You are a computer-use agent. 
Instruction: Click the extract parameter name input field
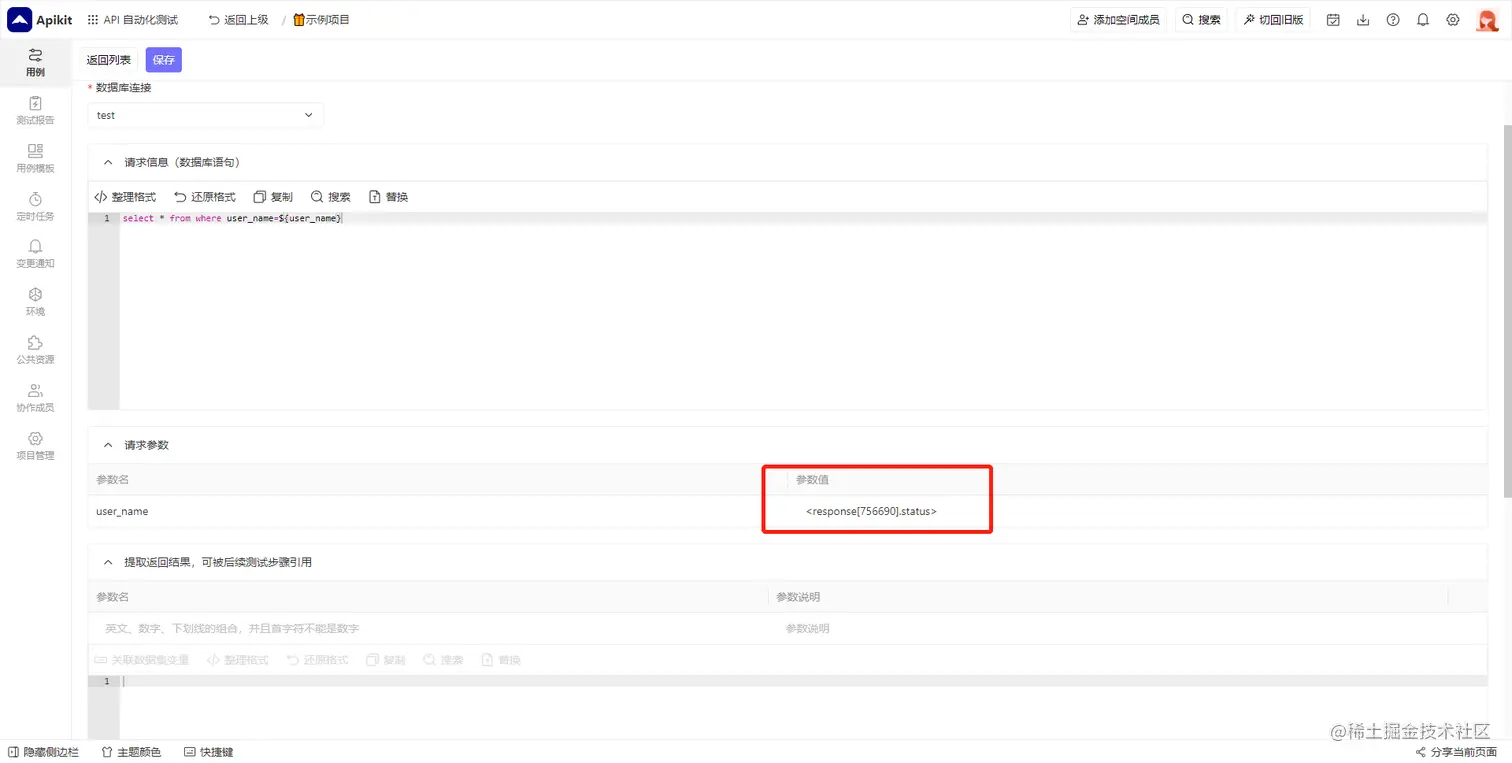click(x=428, y=628)
